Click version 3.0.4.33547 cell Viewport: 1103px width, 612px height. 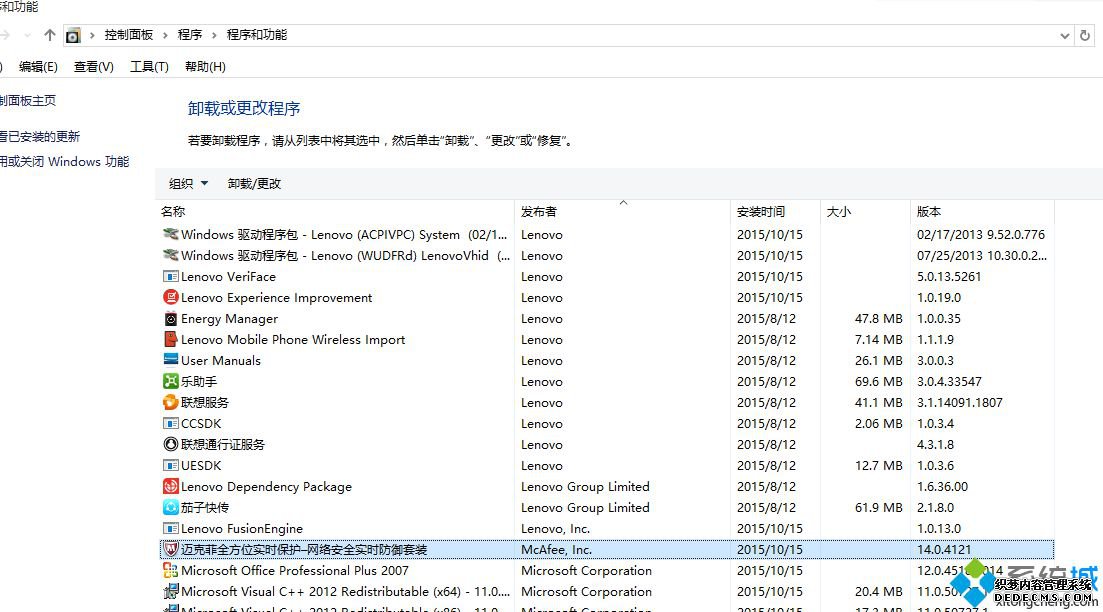pyautogui.click(x=949, y=381)
